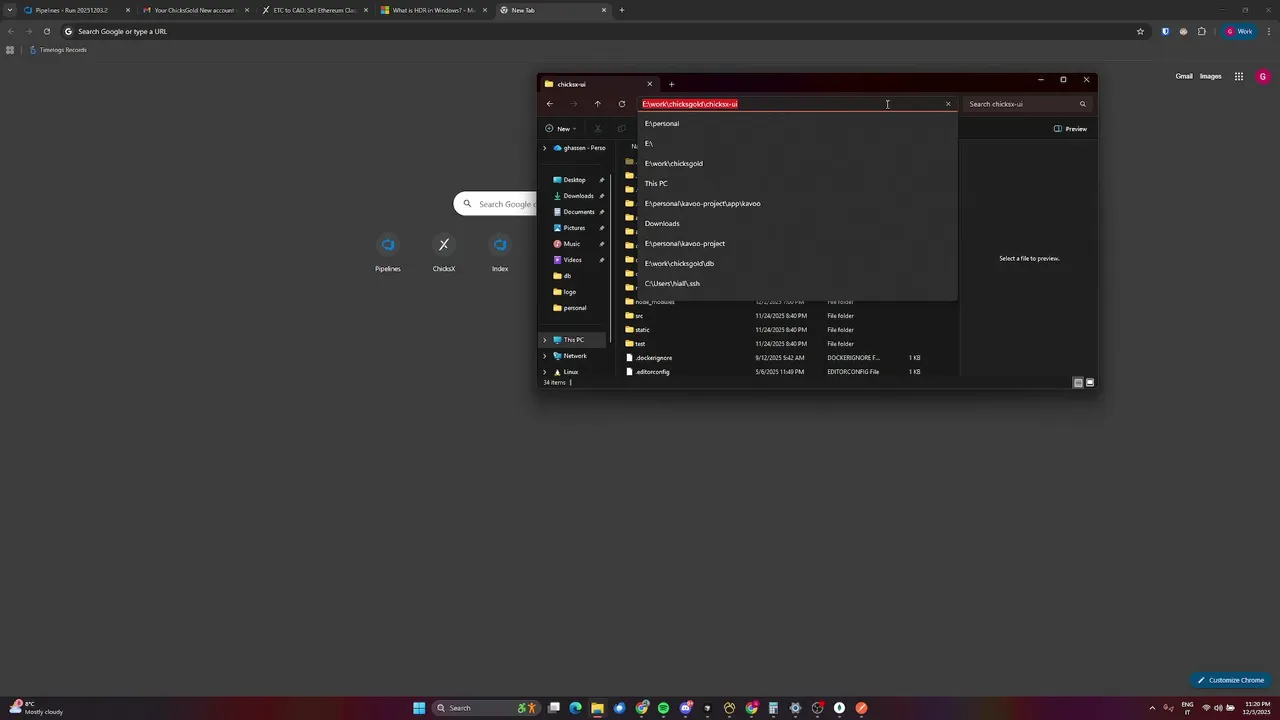
Task: Expand the Linux tree node
Action: pyautogui.click(x=545, y=372)
